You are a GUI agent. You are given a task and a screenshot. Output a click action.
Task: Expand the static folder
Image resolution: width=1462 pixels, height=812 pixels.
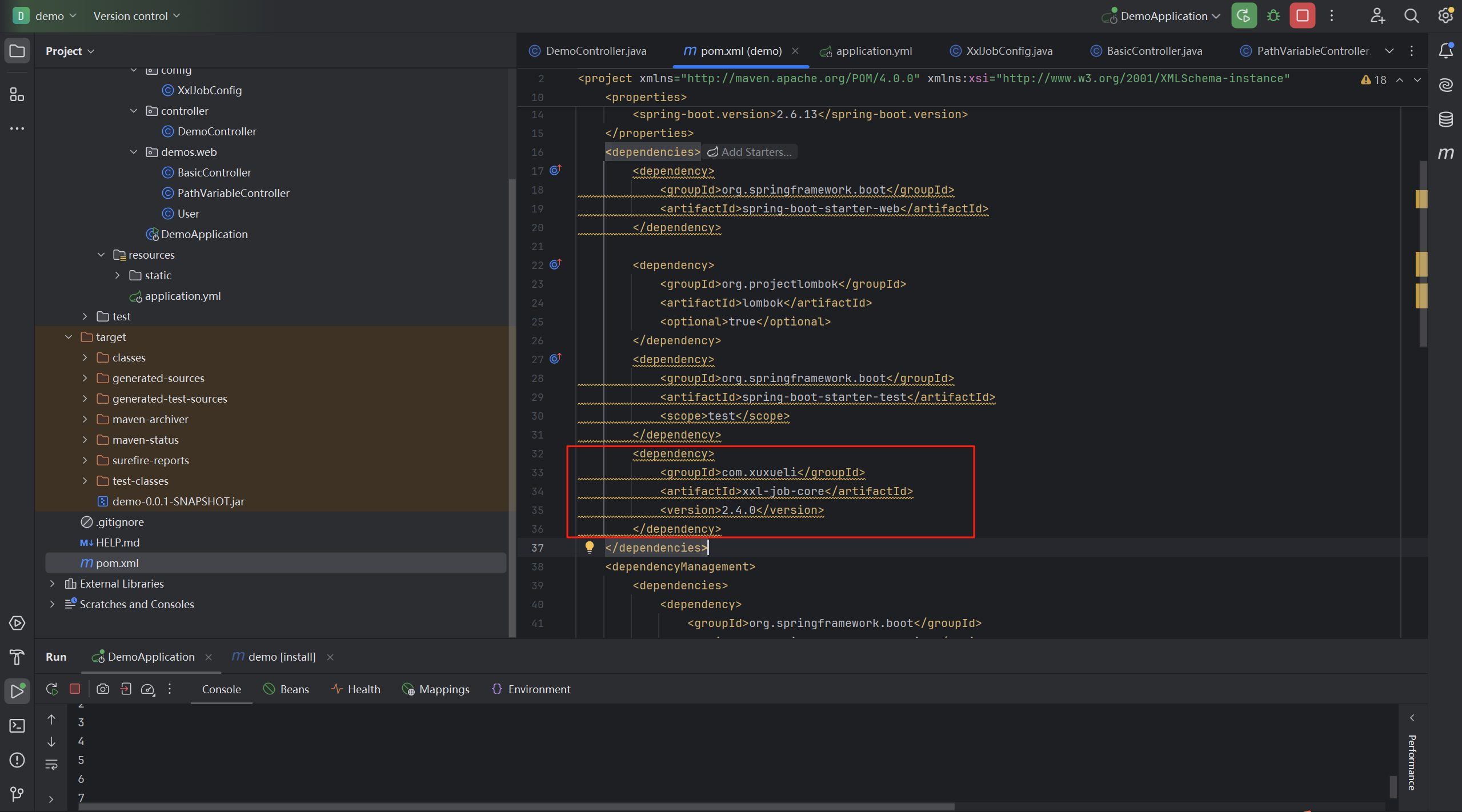118,275
